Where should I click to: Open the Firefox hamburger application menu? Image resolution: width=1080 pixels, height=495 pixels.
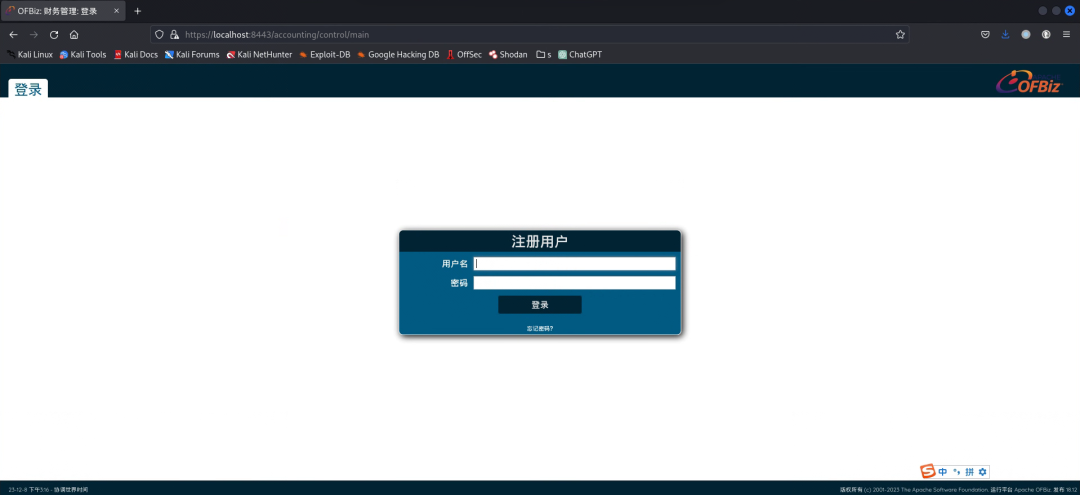click(x=1066, y=34)
